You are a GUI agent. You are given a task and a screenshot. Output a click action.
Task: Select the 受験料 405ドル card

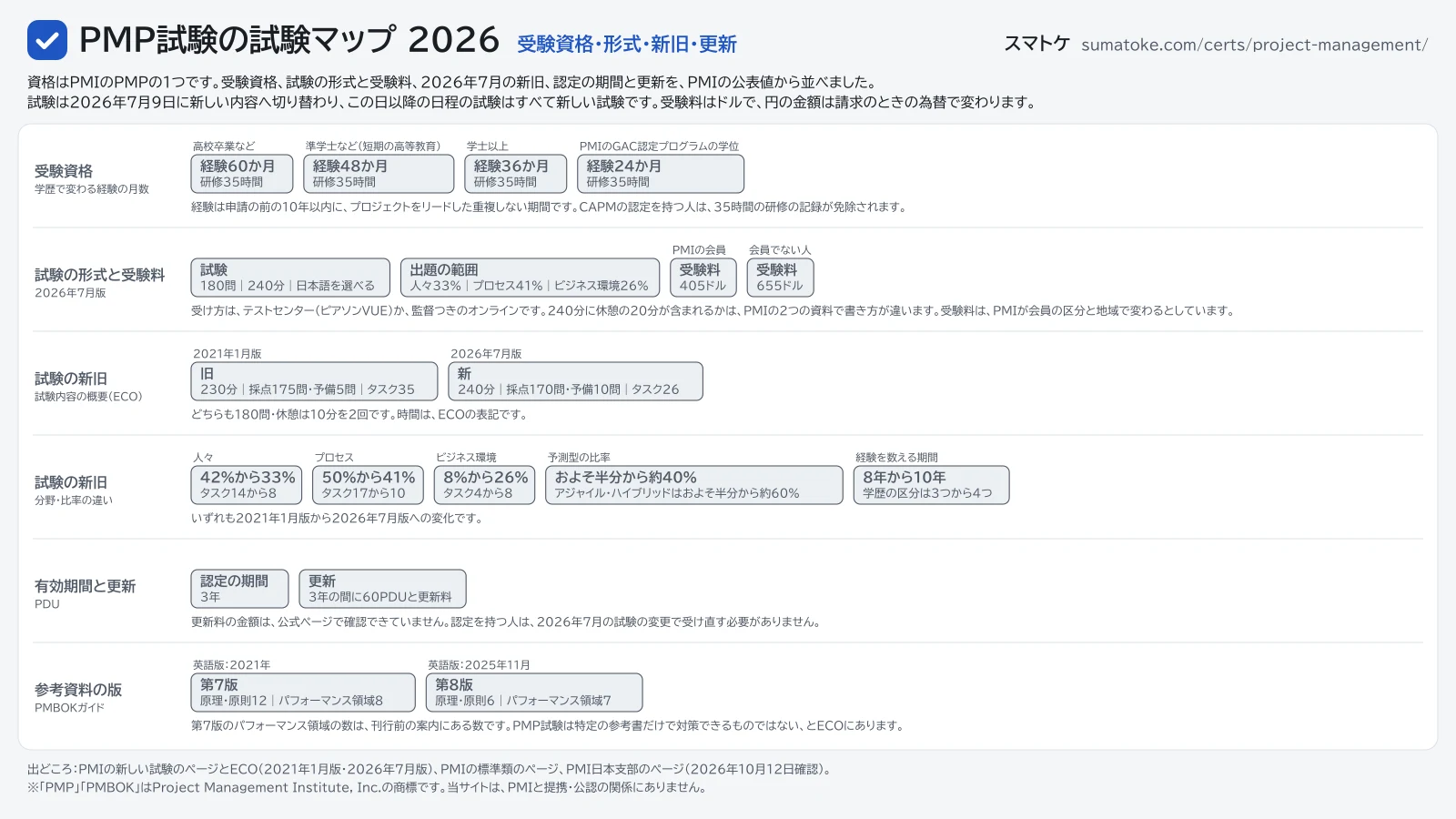[703, 278]
